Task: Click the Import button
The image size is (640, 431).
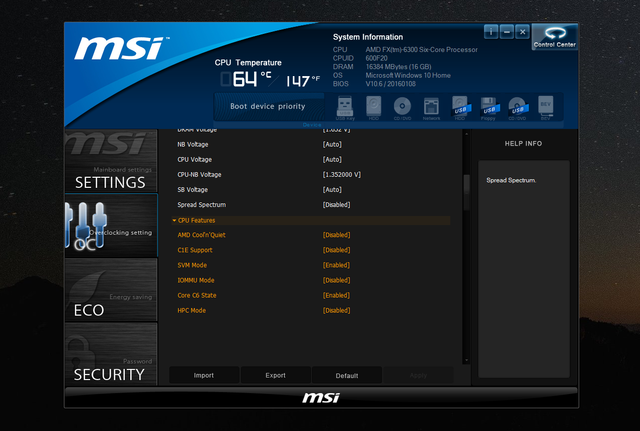Action: pyautogui.click(x=204, y=375)
